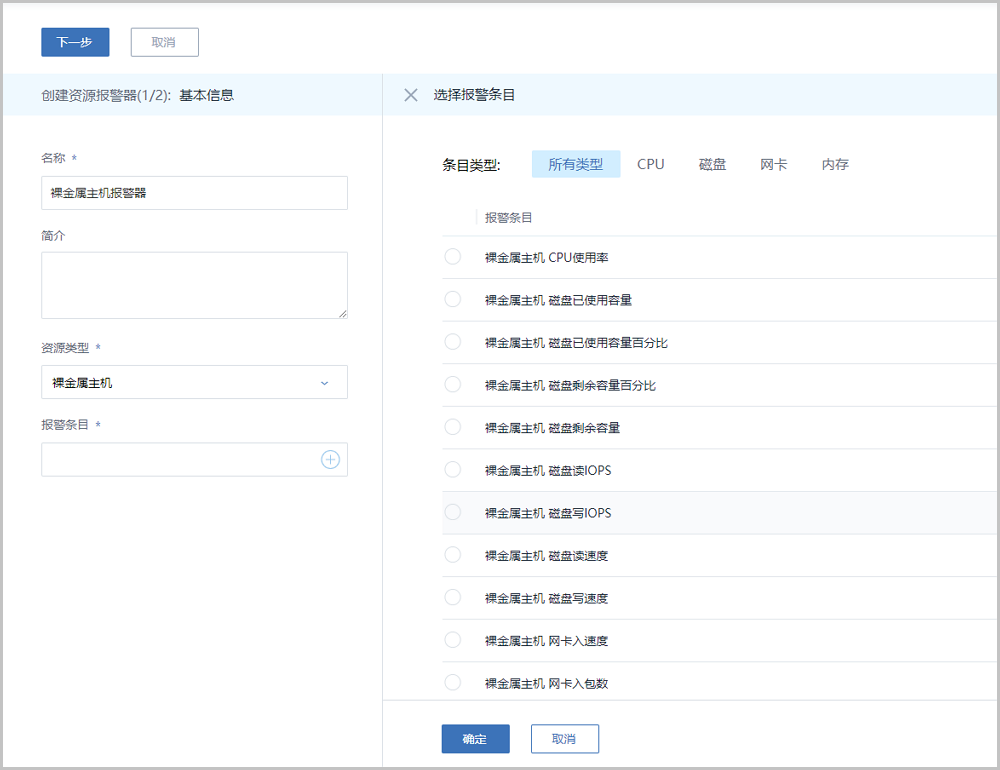Screen dimensions: 1000x770
Task: Select the 裸金属主机 CPU使用率 radio button
Action: (x=452, y=257)
